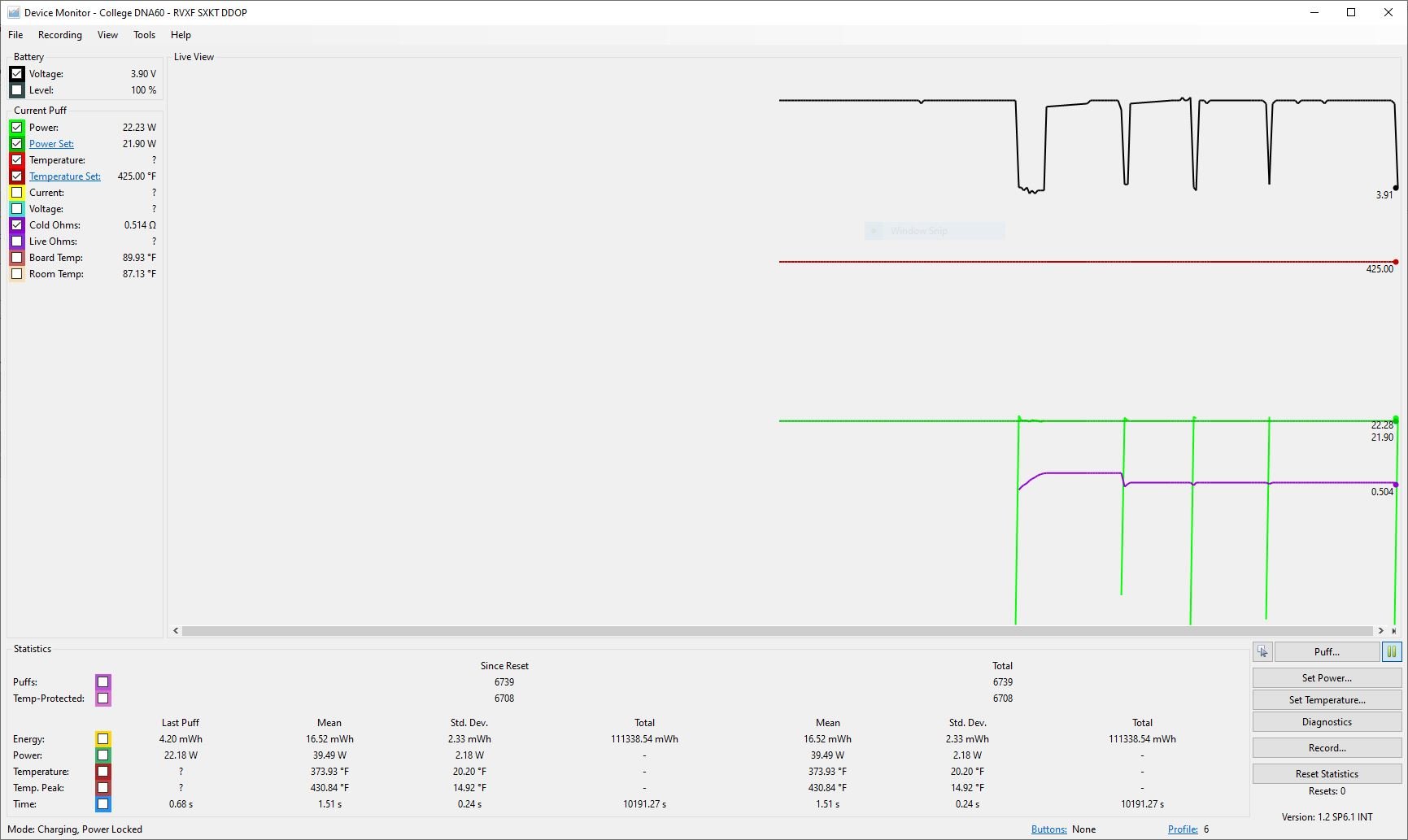The image size is (1408, 840).
Task: Click scrollbar left arrow under Live View
Action: pyautogui.click(x=176, y=630)
